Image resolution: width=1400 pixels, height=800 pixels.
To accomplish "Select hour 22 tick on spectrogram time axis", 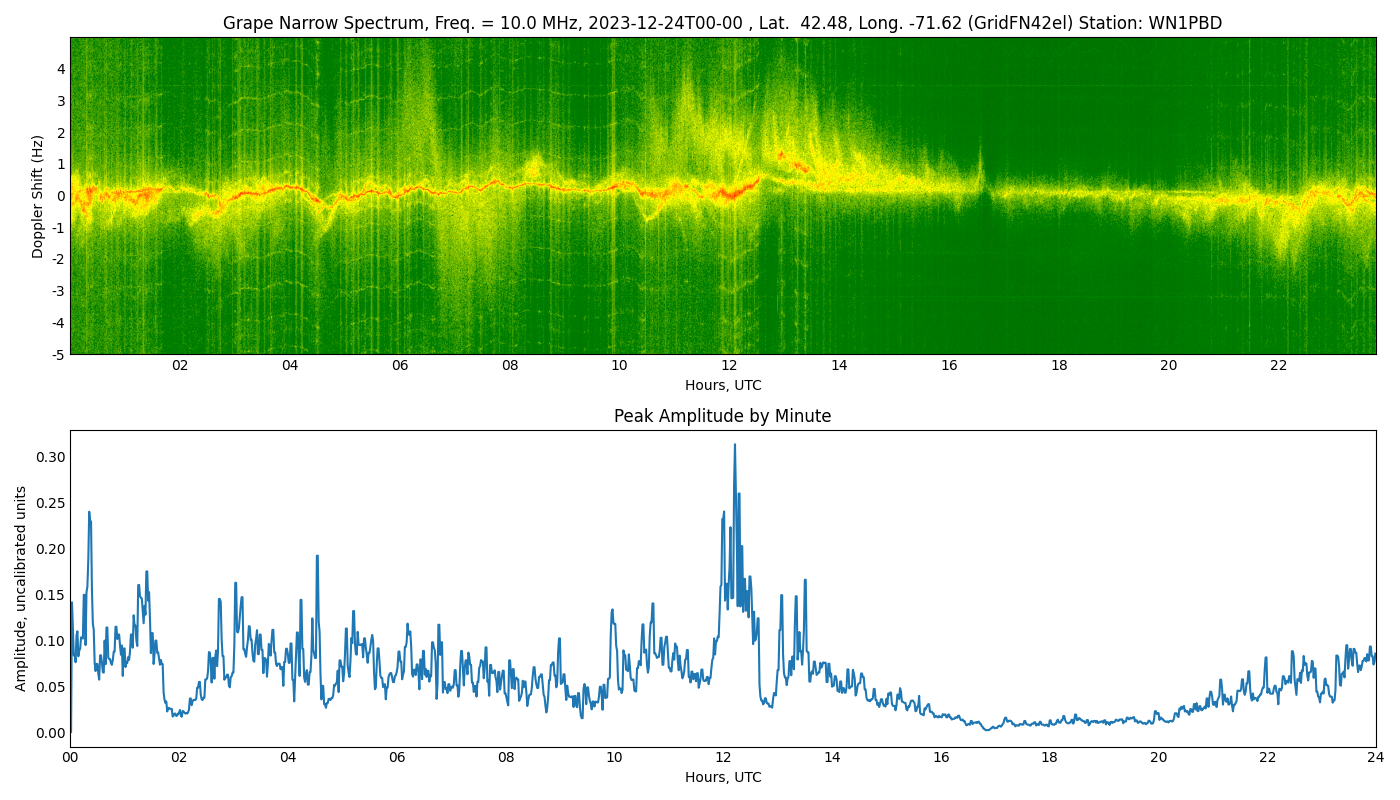I will (x=1278, y=366).
